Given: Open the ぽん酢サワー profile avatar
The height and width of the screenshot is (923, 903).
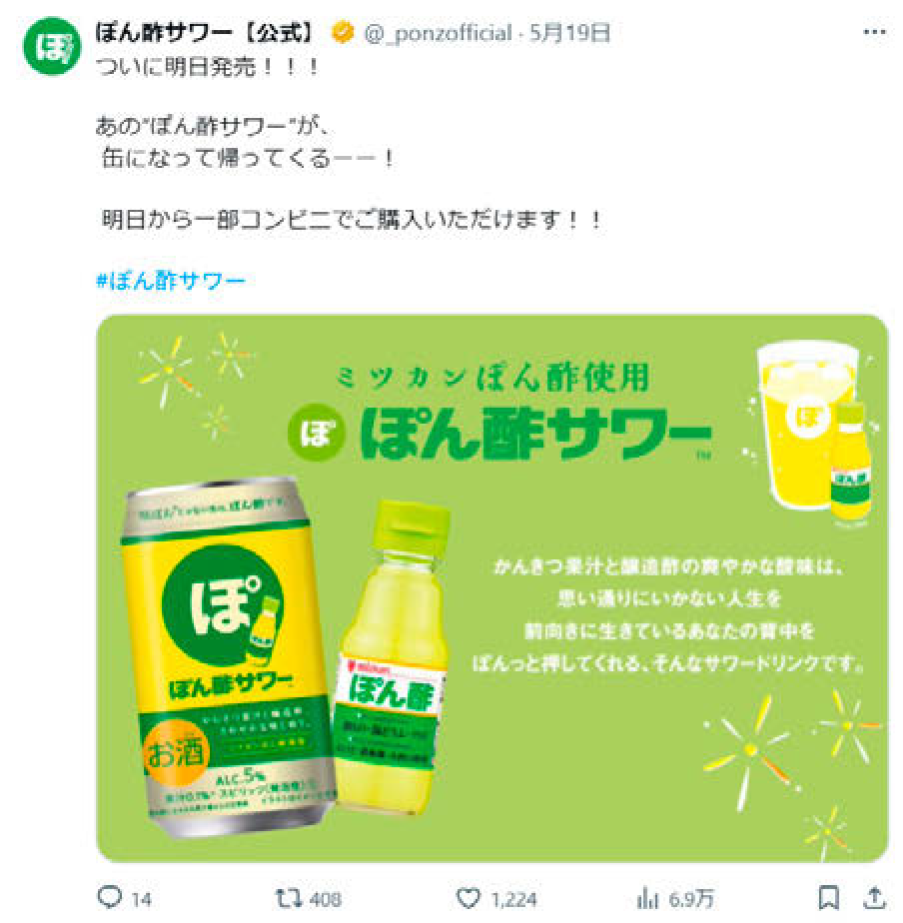Looking at the screenshot, I should coord(52,46).
